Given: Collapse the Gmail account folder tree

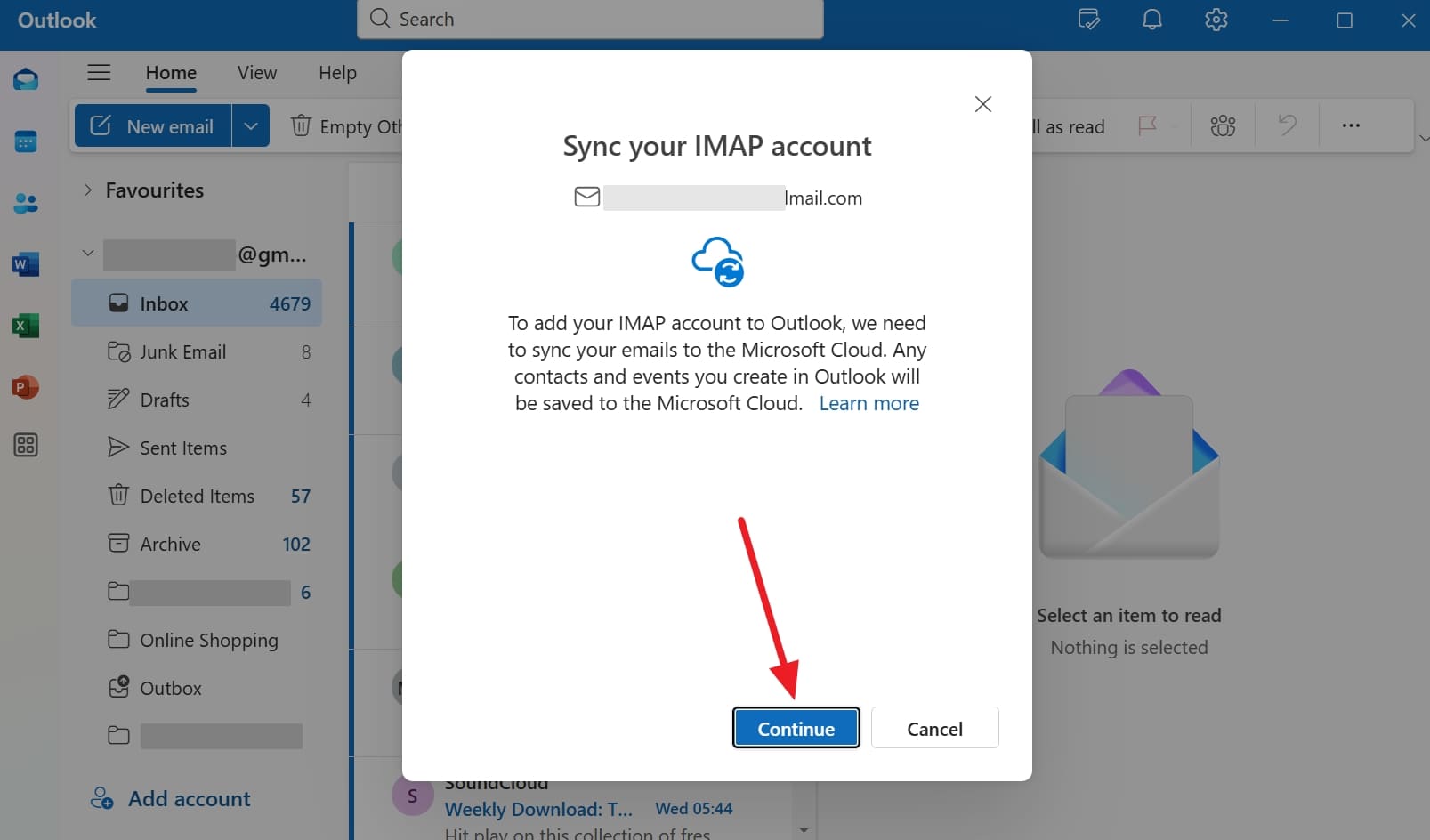Looking at the screenshot, I should [x=87, y=254].
